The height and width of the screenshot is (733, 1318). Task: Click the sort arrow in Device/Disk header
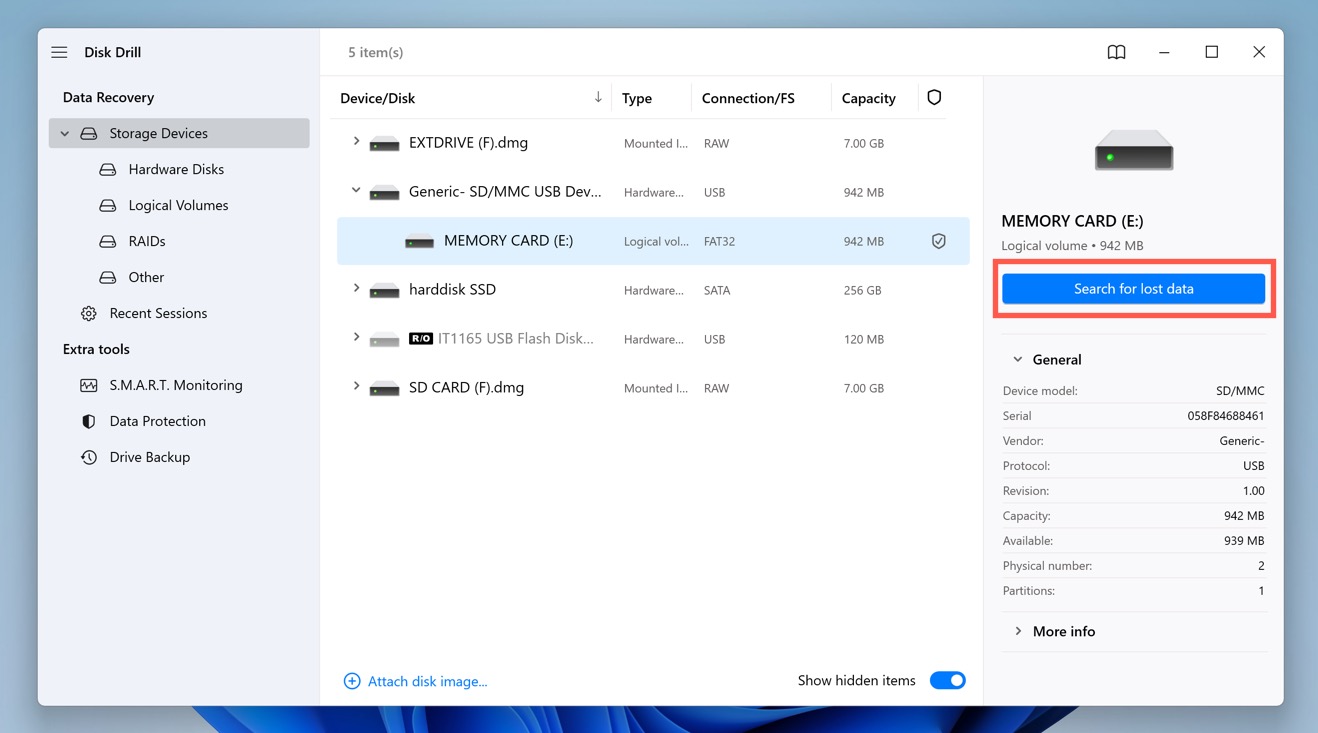[598, 97]
